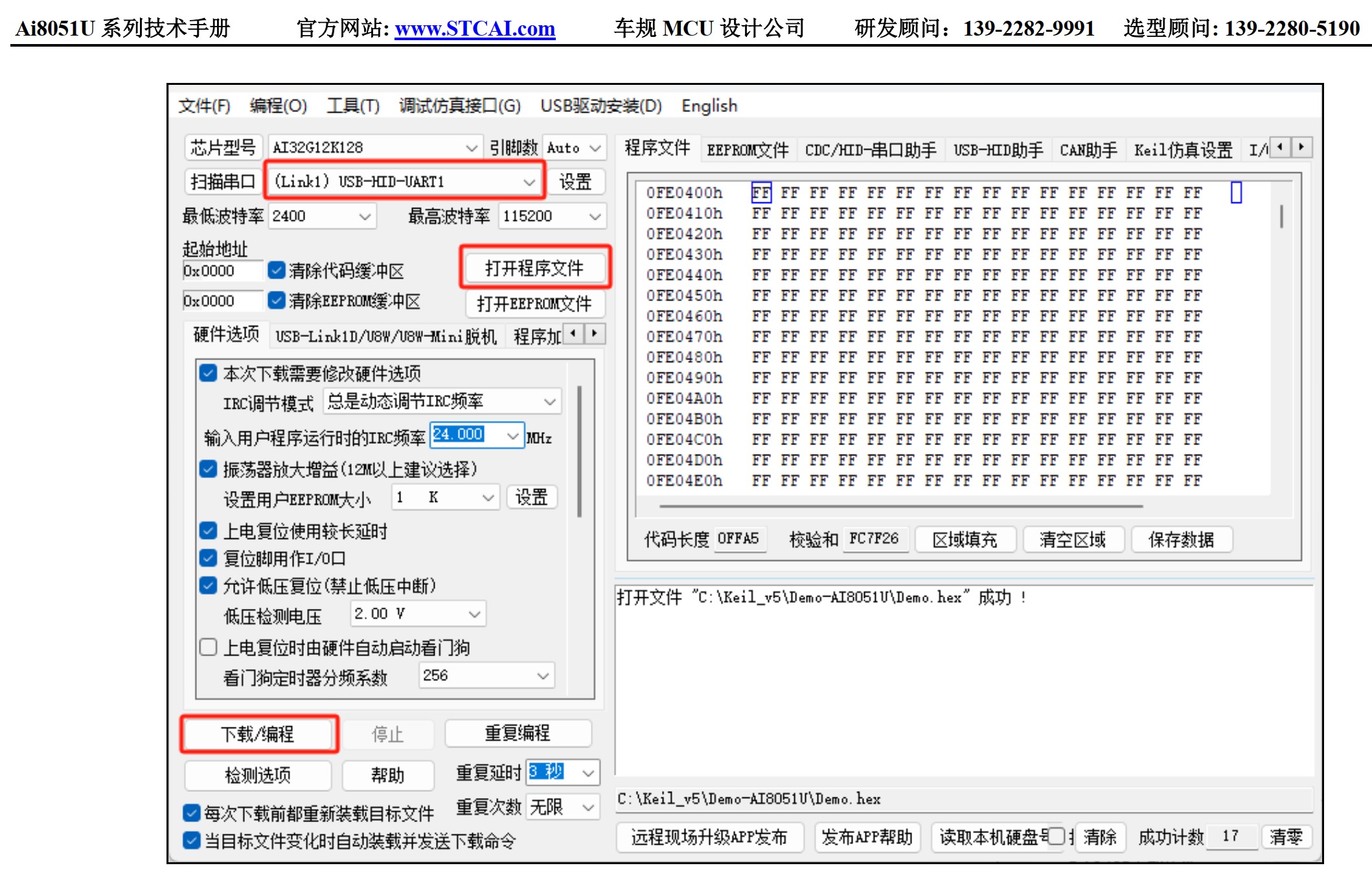1372x870 pixels.
Task: Expand the USB-HID-UART1 serial port dropdown
Action: (x=529, y=182)
